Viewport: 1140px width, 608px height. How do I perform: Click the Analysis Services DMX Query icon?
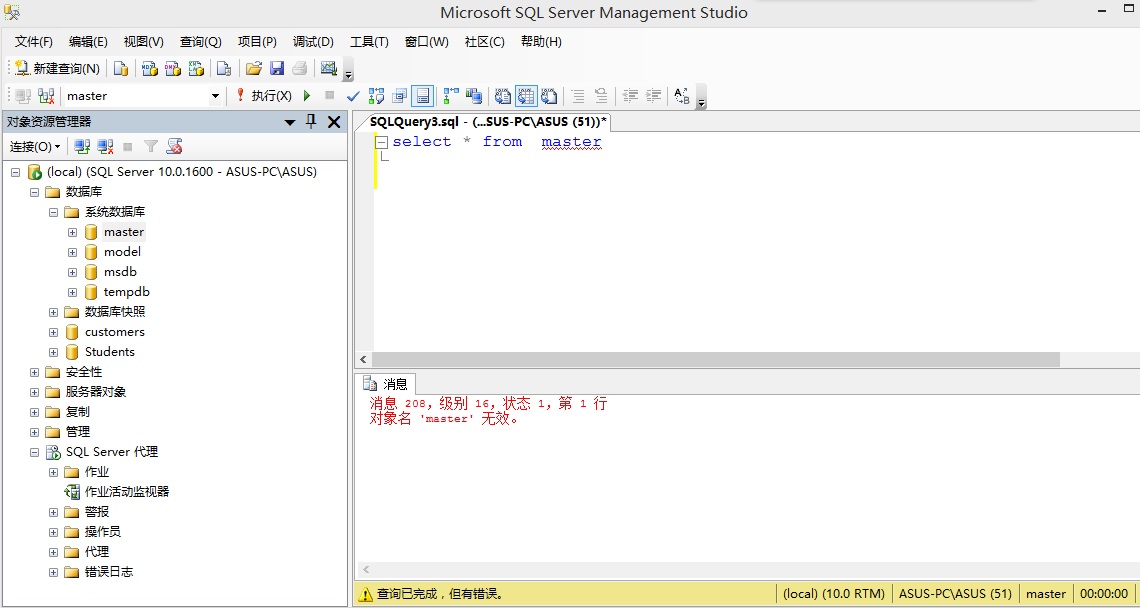173,68
